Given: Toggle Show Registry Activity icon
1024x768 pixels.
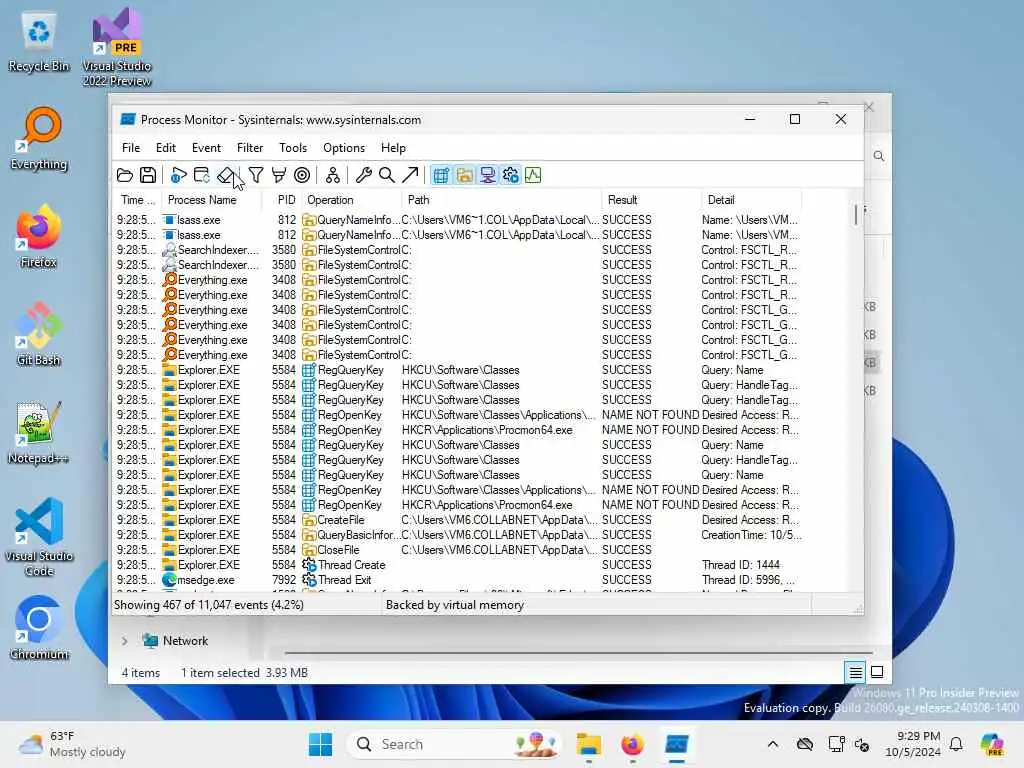Looking at the screenshot, I should point(441,175).
